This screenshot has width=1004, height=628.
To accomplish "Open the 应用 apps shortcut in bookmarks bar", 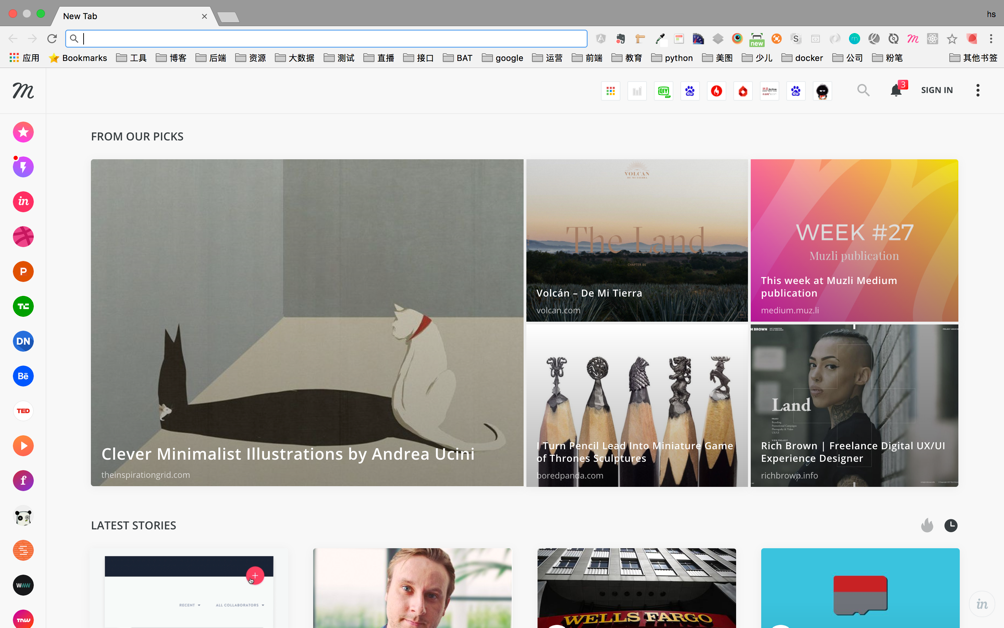I will [x=24, y=58].
